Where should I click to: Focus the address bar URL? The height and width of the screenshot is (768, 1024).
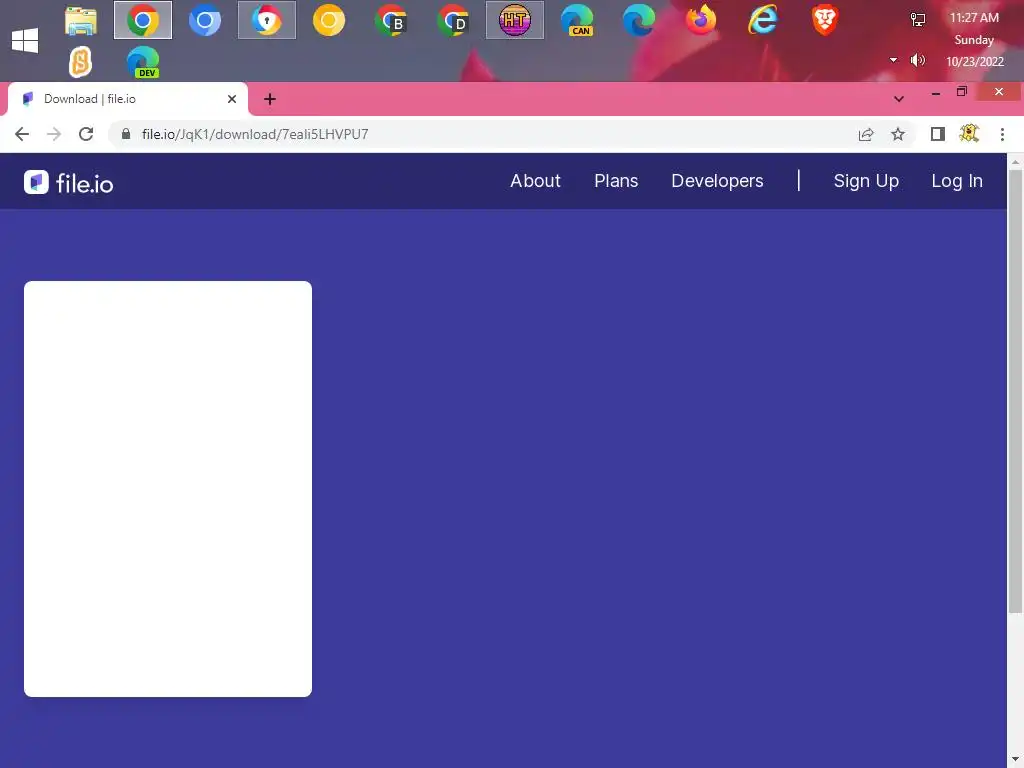point(255,134)
